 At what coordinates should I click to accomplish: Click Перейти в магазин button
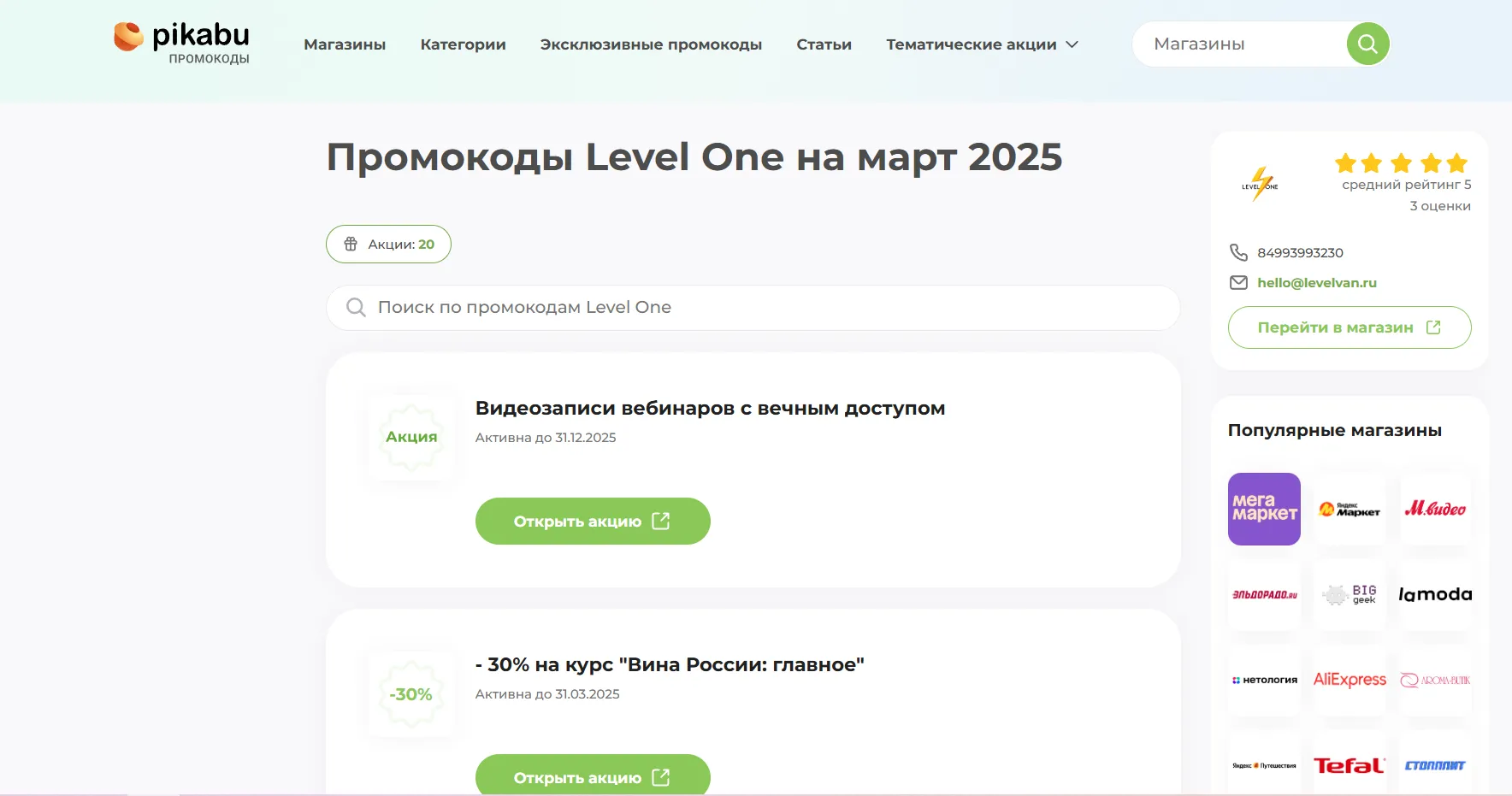click(x=1350, y=327)
